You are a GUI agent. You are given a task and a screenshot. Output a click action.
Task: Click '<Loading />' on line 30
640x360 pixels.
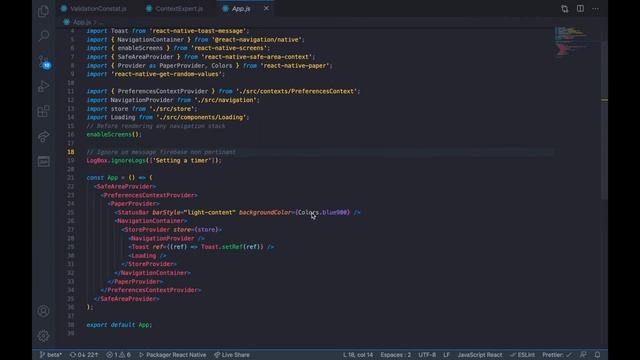147,256
